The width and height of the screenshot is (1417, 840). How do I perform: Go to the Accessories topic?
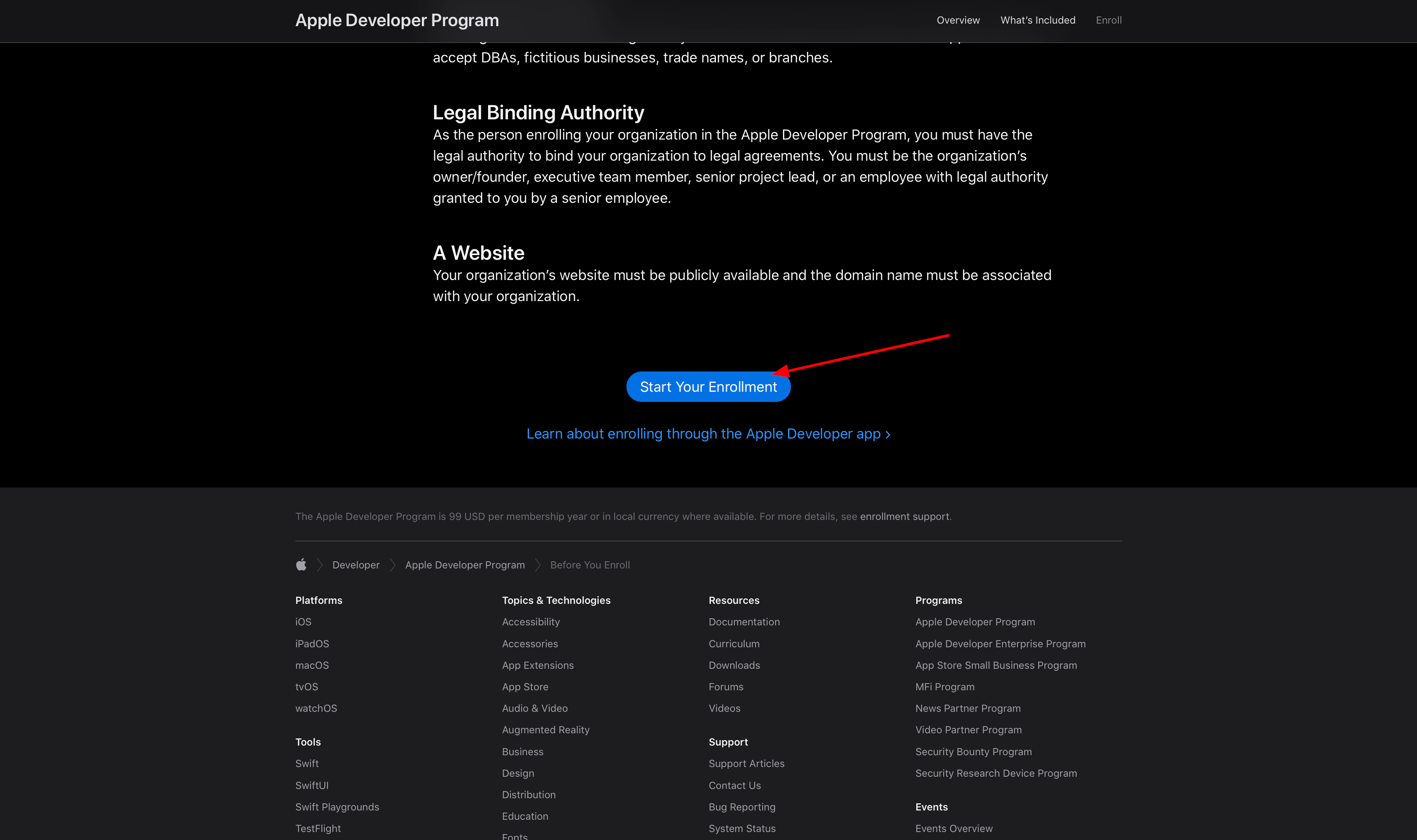(x=530, y=643)
